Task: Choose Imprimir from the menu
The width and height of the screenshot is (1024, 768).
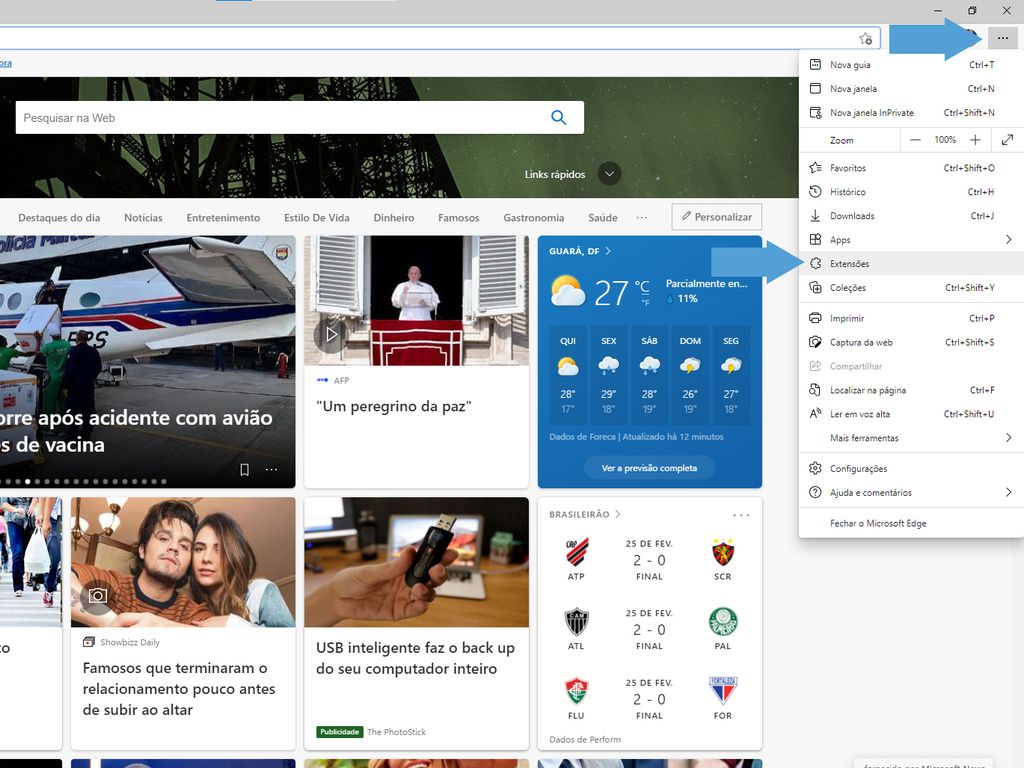Action: click(911, 318)
